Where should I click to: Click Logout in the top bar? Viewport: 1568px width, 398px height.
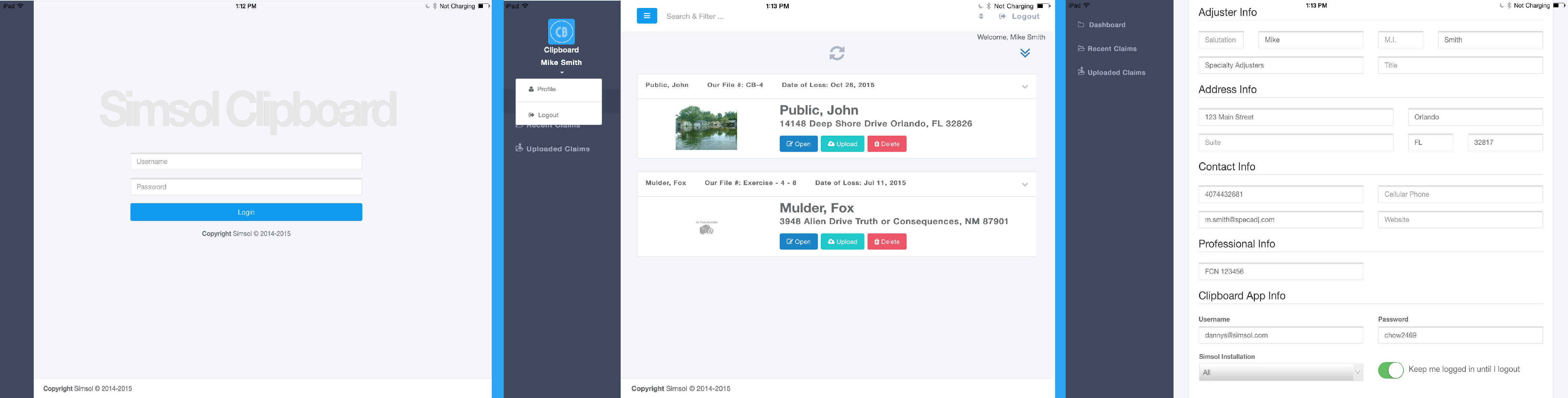pos(1020,17)
